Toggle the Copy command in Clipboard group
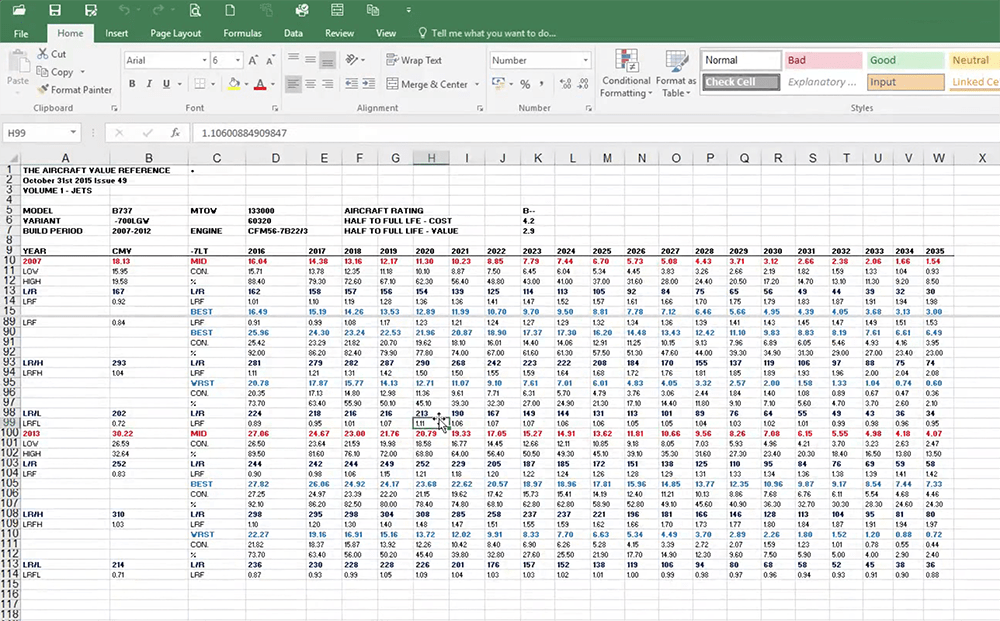 53,72
